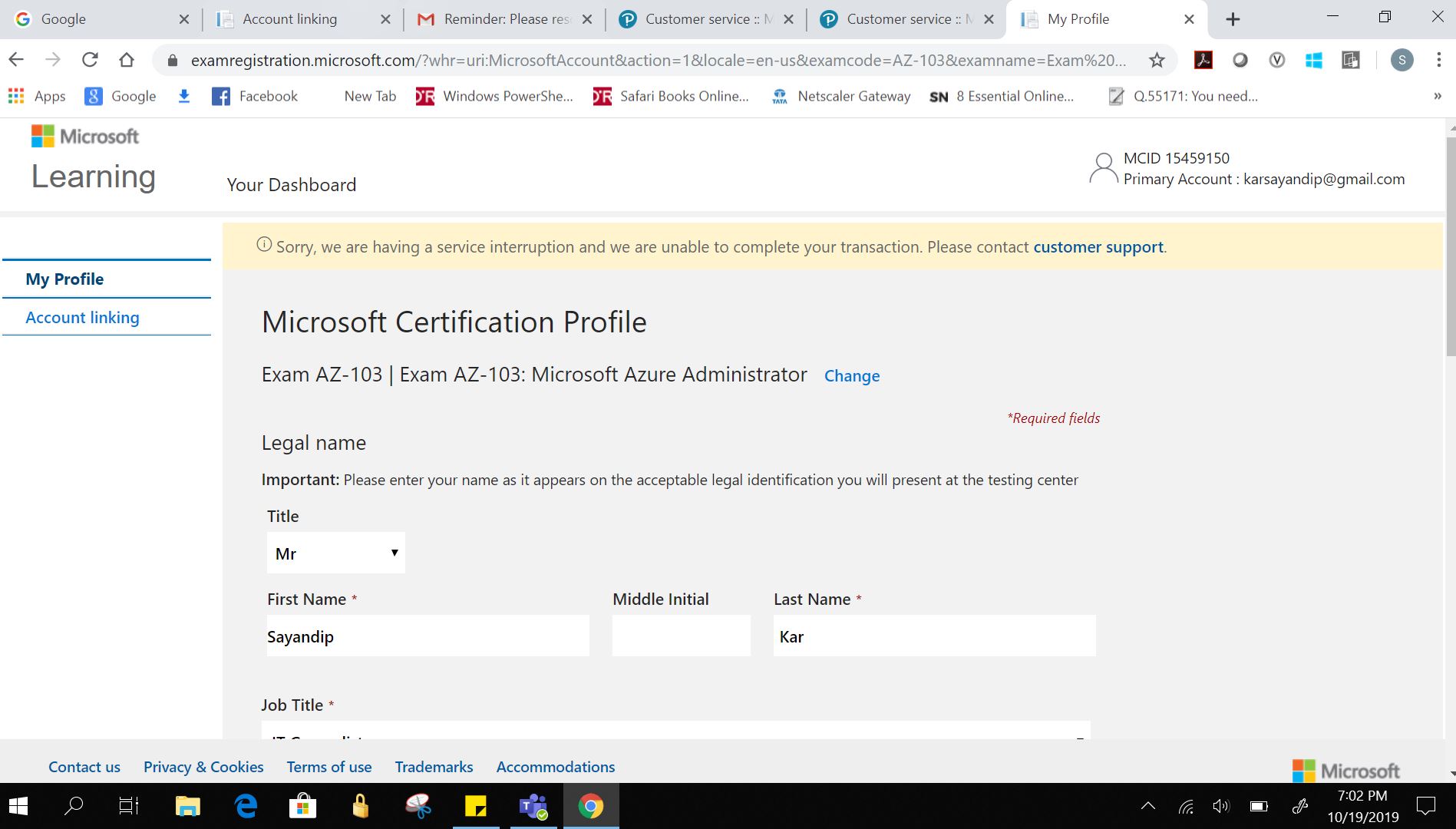
Task: Open a new browser tab with plus
Action: 1233,19
